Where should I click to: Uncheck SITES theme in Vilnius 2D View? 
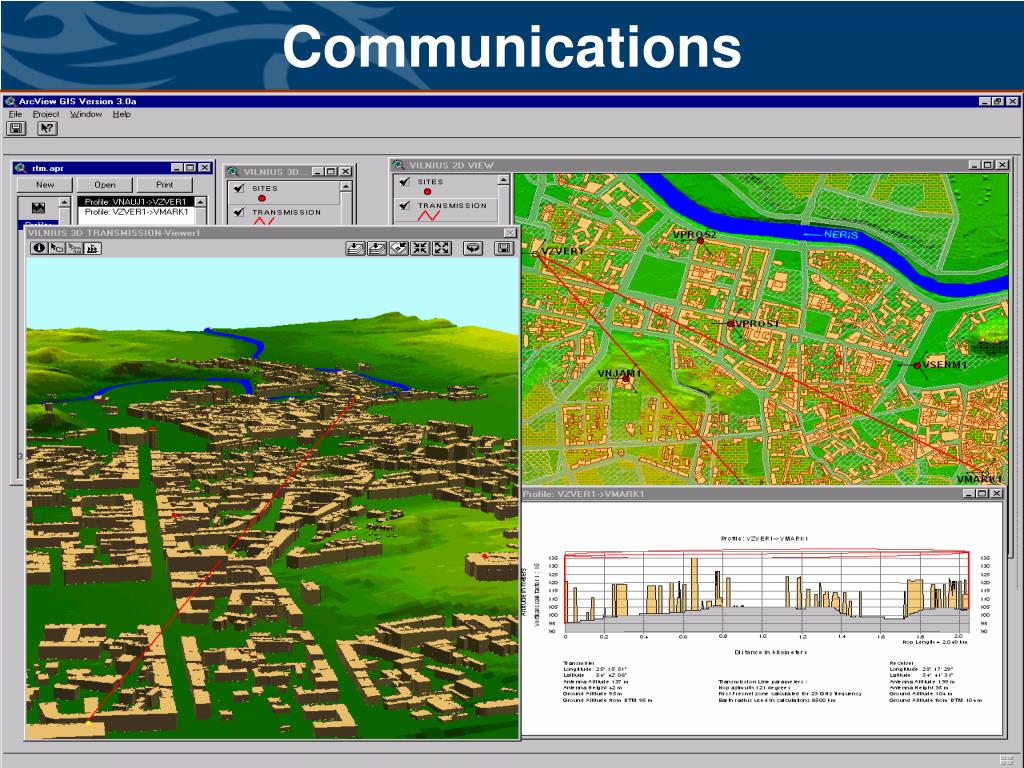[x=403, y=182]
